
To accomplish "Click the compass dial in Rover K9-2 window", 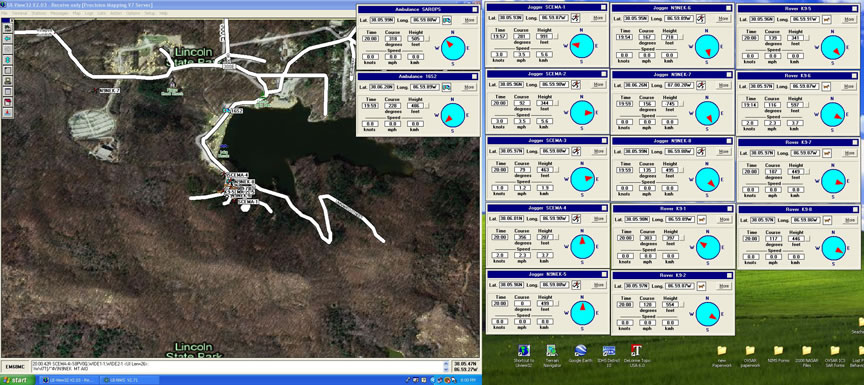I will [708, 313].
